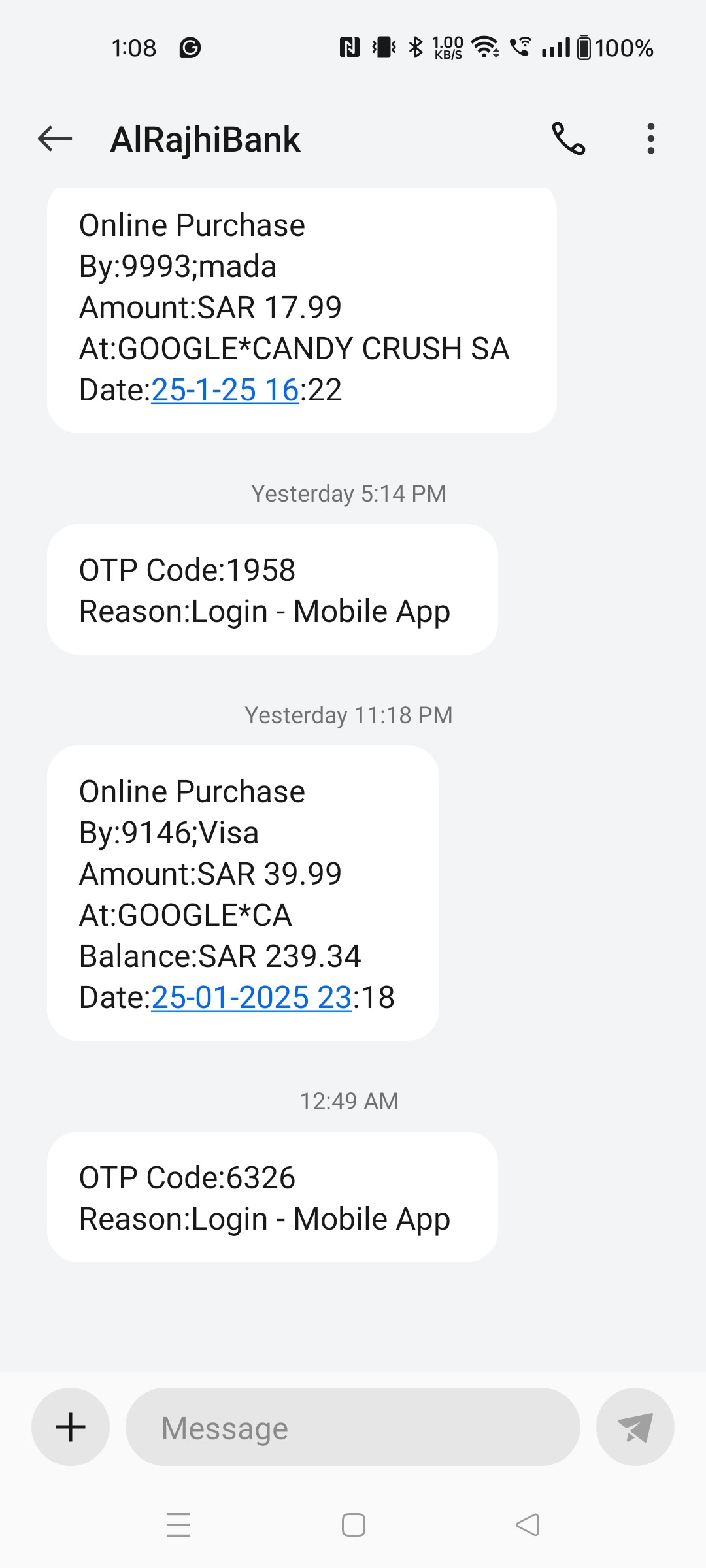This screenshot has height=1568, width=706.
Task: Select the OTP Code:1958 message bubble
Action: [272, 589]
